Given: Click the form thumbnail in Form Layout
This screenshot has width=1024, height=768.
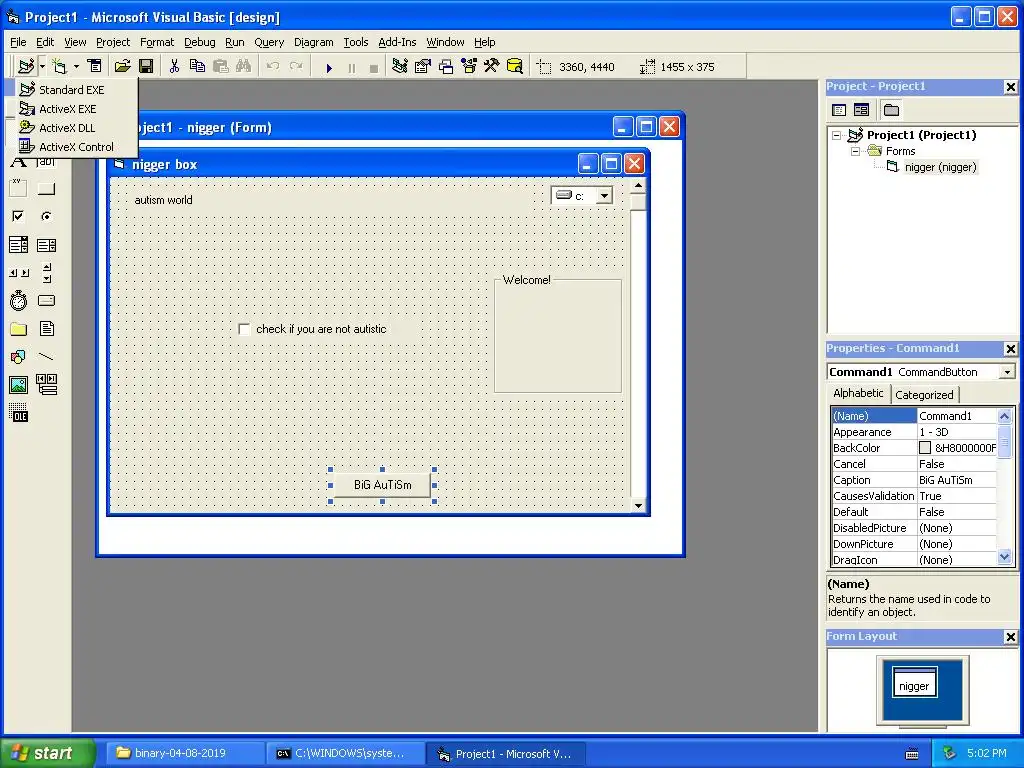Looking at the screenshot, I should 914,682.
